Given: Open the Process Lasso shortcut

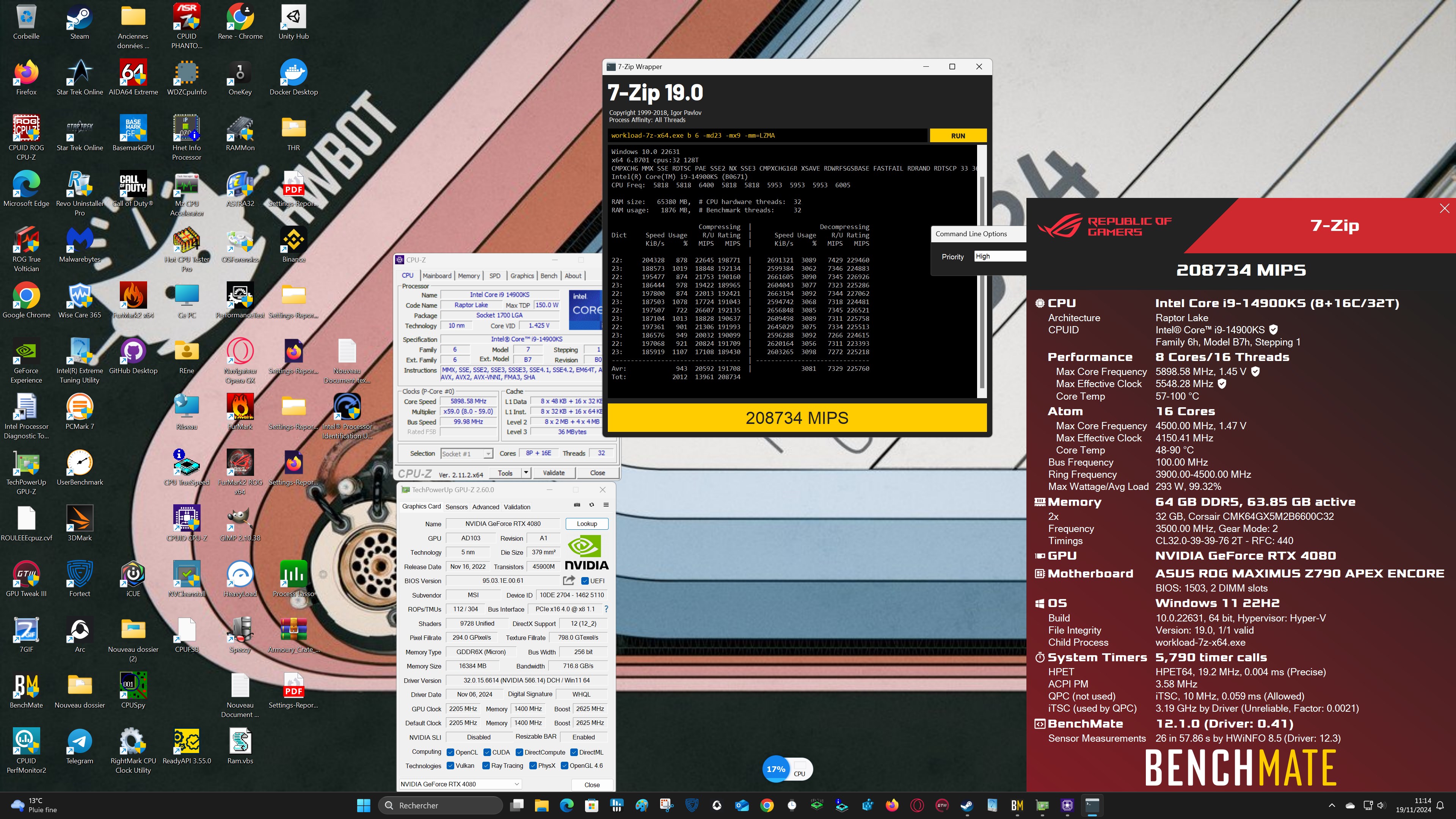Looking at the screenshot, I should (293, 579).
